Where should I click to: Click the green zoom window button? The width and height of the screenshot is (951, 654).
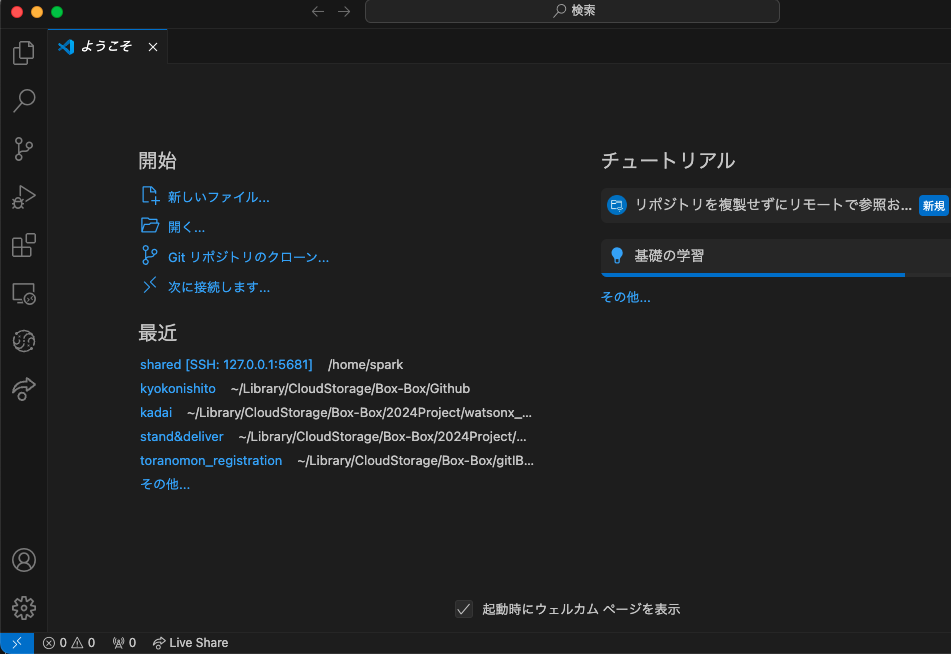tap(57, 12)
